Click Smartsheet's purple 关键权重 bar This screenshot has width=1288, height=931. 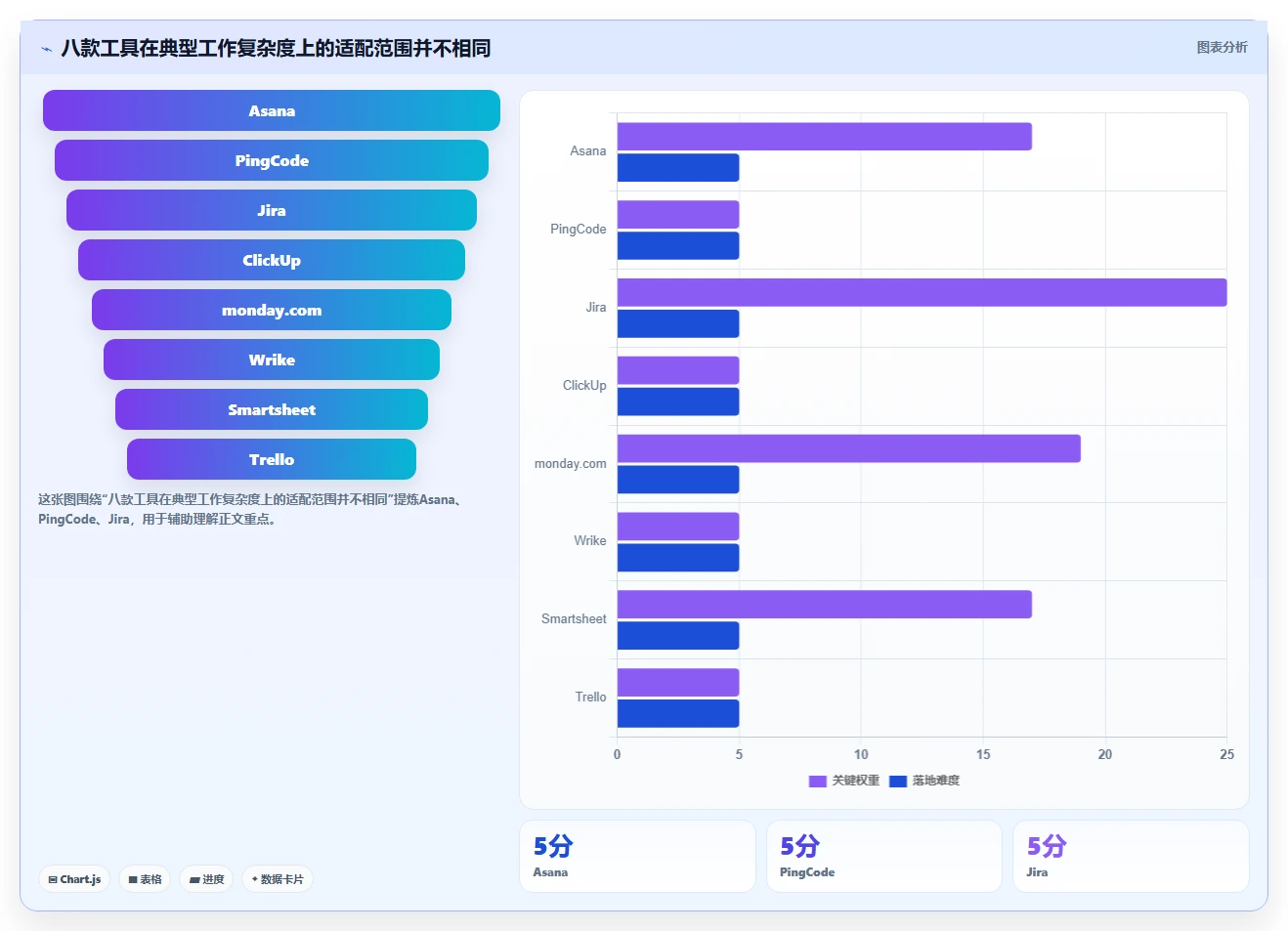pyautogui.click(x=824, y=604)
